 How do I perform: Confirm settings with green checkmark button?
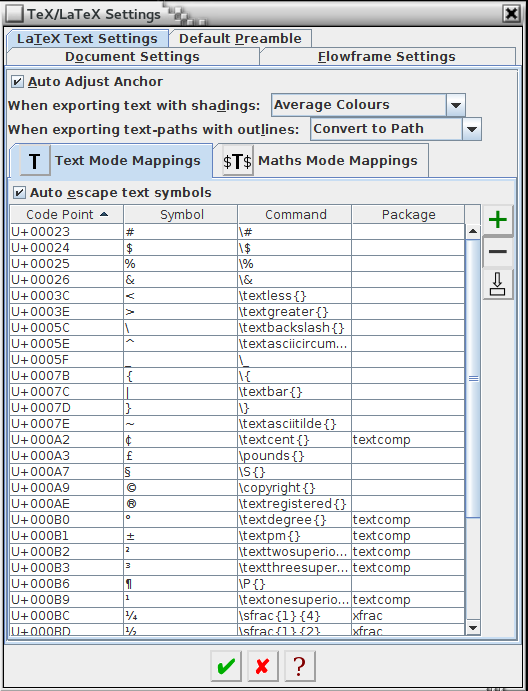[x=226, y=666]
